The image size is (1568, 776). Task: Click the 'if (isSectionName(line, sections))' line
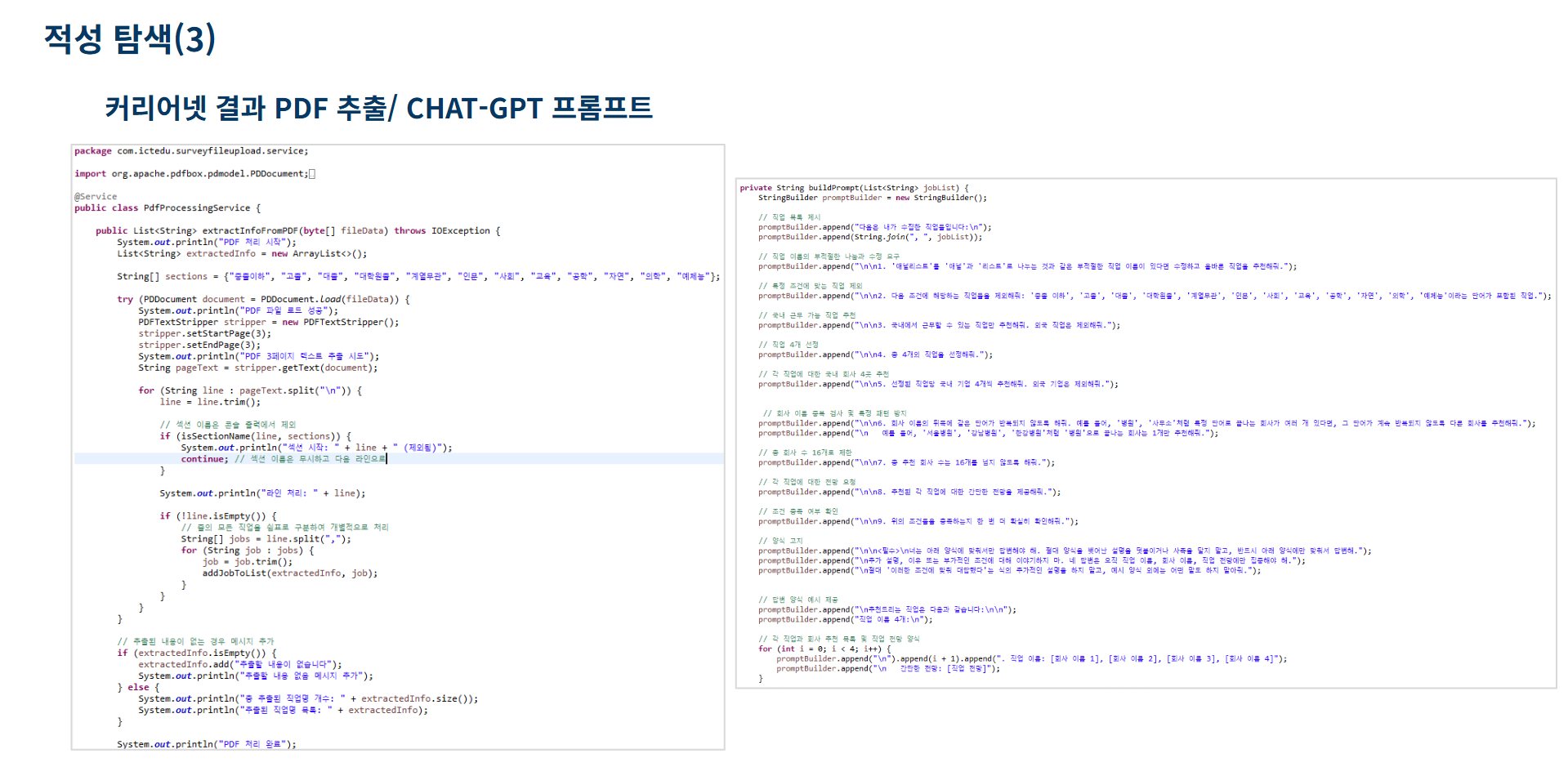click(x=255, y=436)
